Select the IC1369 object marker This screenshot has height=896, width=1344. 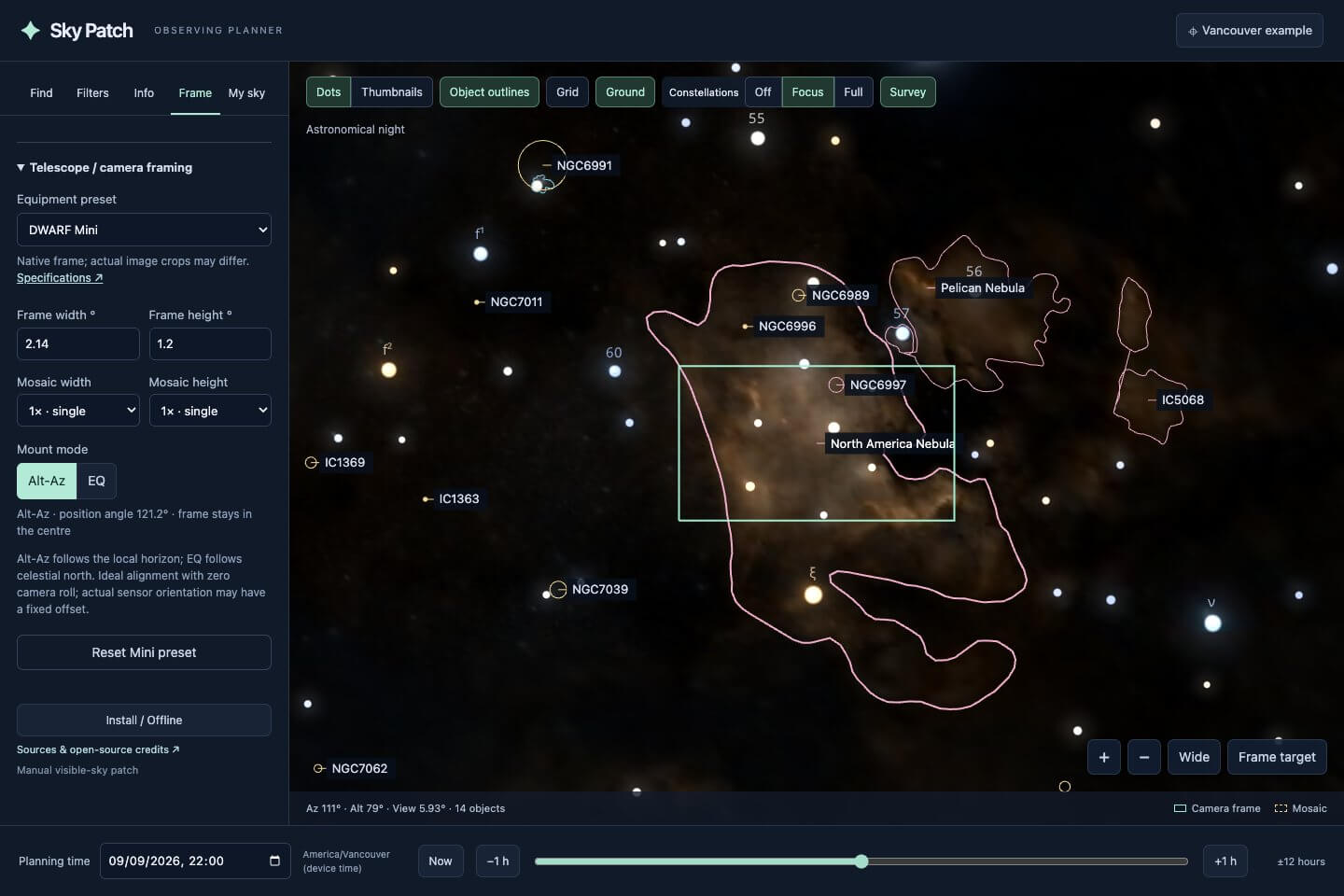click(312, 462)
